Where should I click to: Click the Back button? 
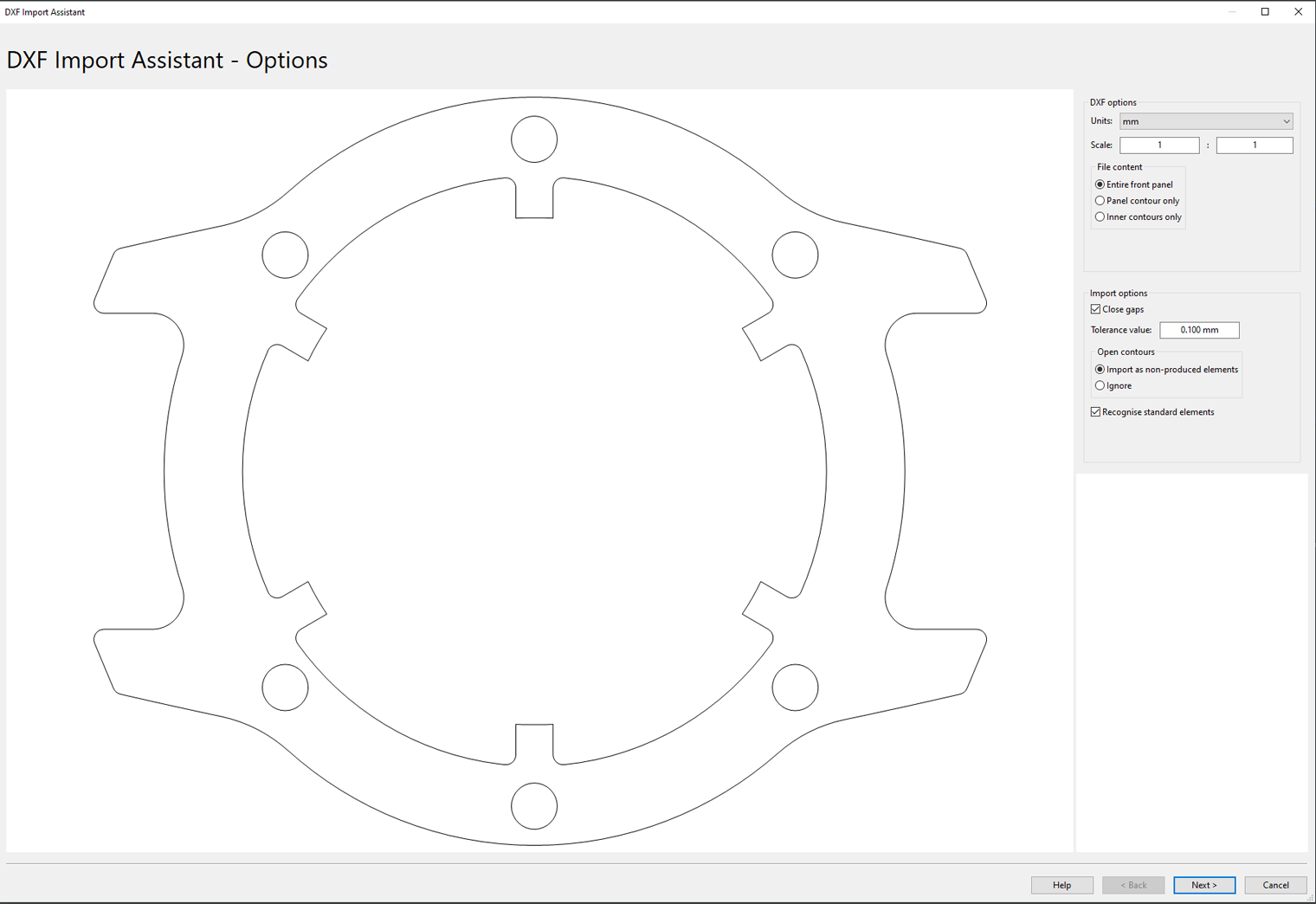1132,885
